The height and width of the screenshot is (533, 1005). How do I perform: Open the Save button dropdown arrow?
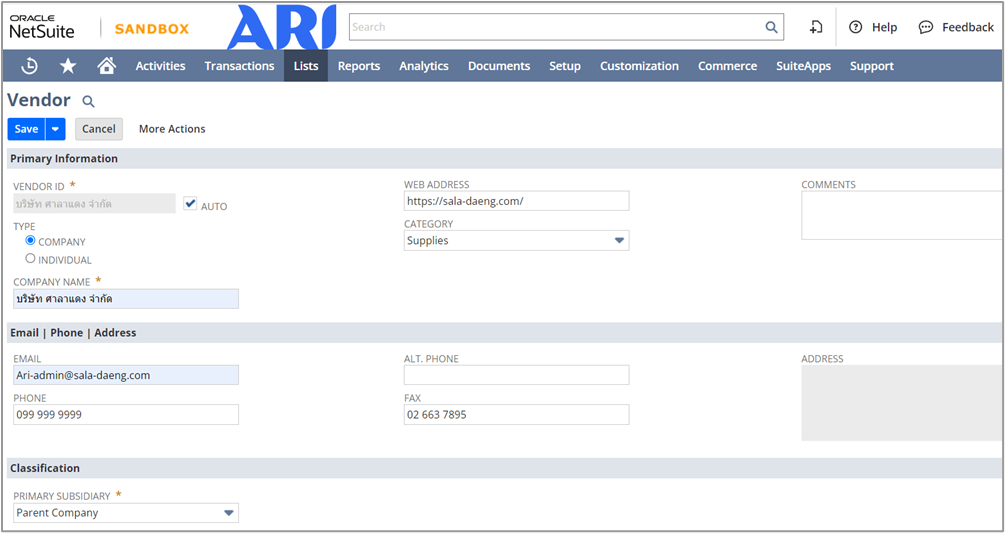pos(56,129)
